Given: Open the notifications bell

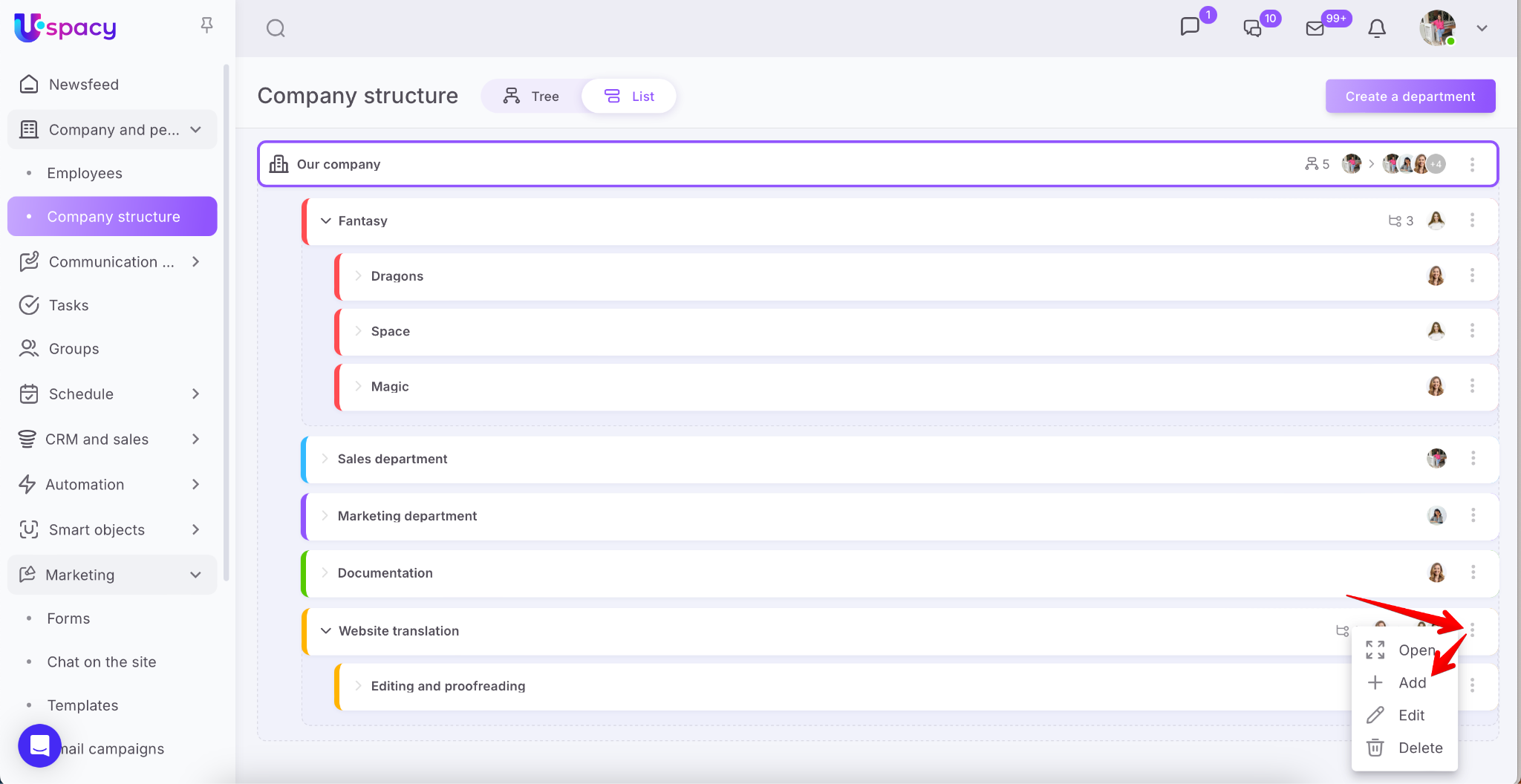Looking at the screenshot, I should 1377,28.
